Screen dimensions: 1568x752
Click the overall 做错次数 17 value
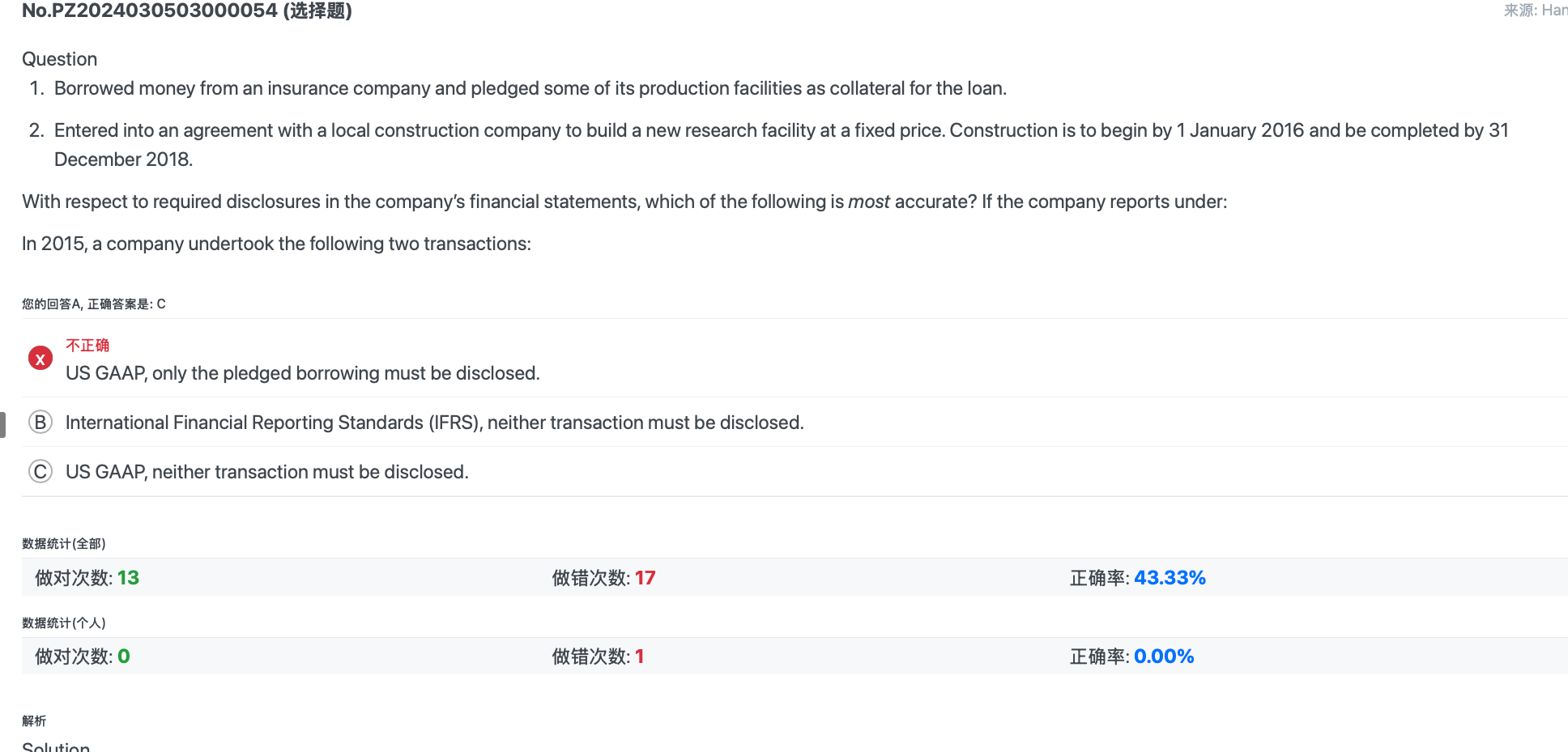click(x=646, y=578)
